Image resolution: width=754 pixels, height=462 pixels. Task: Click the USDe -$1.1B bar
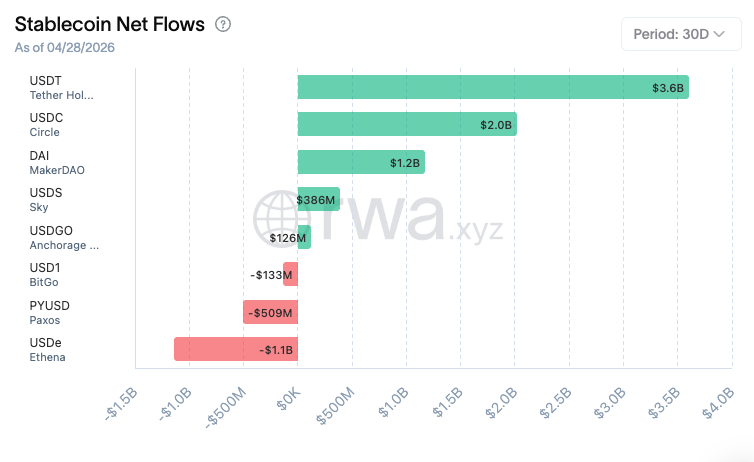[x=235, y=349]
